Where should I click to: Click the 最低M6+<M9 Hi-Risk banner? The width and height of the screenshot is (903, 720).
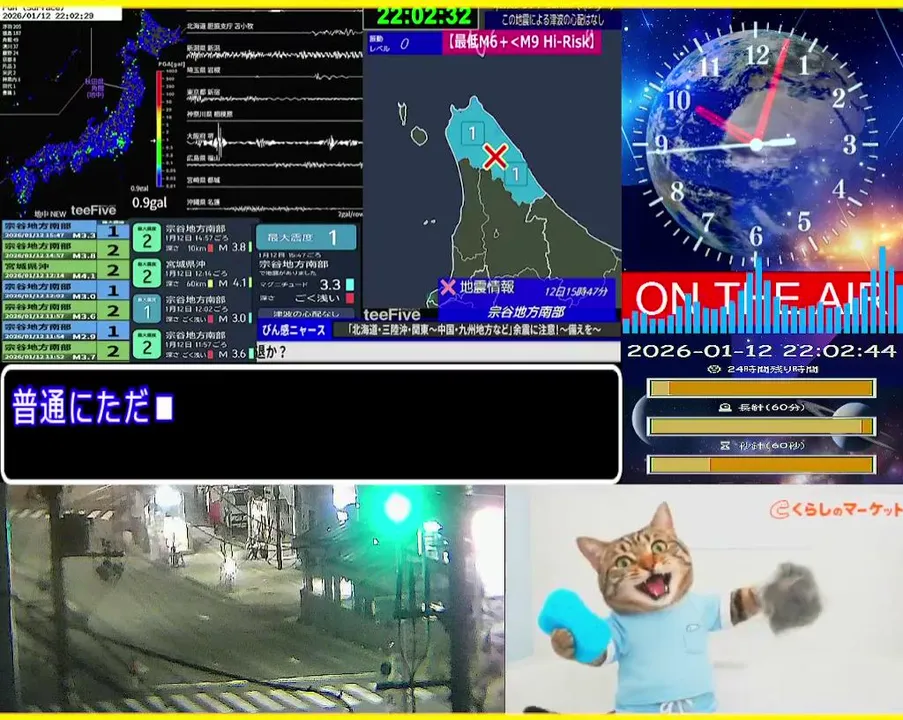point(522,41)
